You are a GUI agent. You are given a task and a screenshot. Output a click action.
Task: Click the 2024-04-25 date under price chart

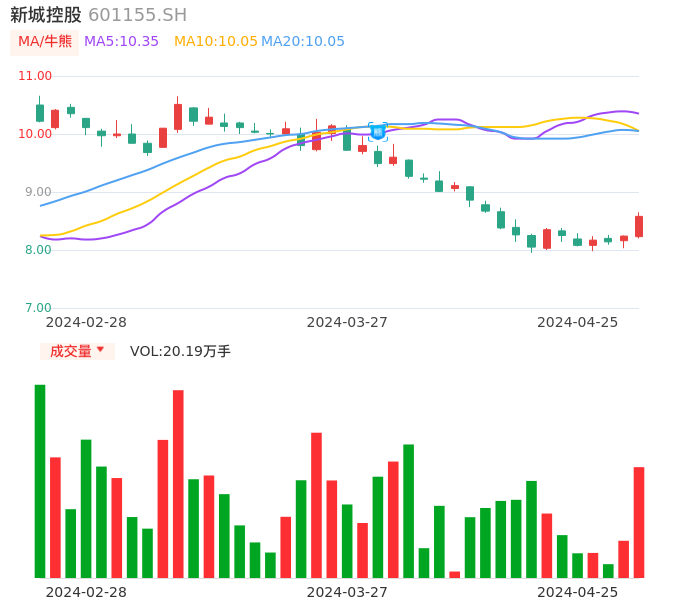(x=578, y=322)
